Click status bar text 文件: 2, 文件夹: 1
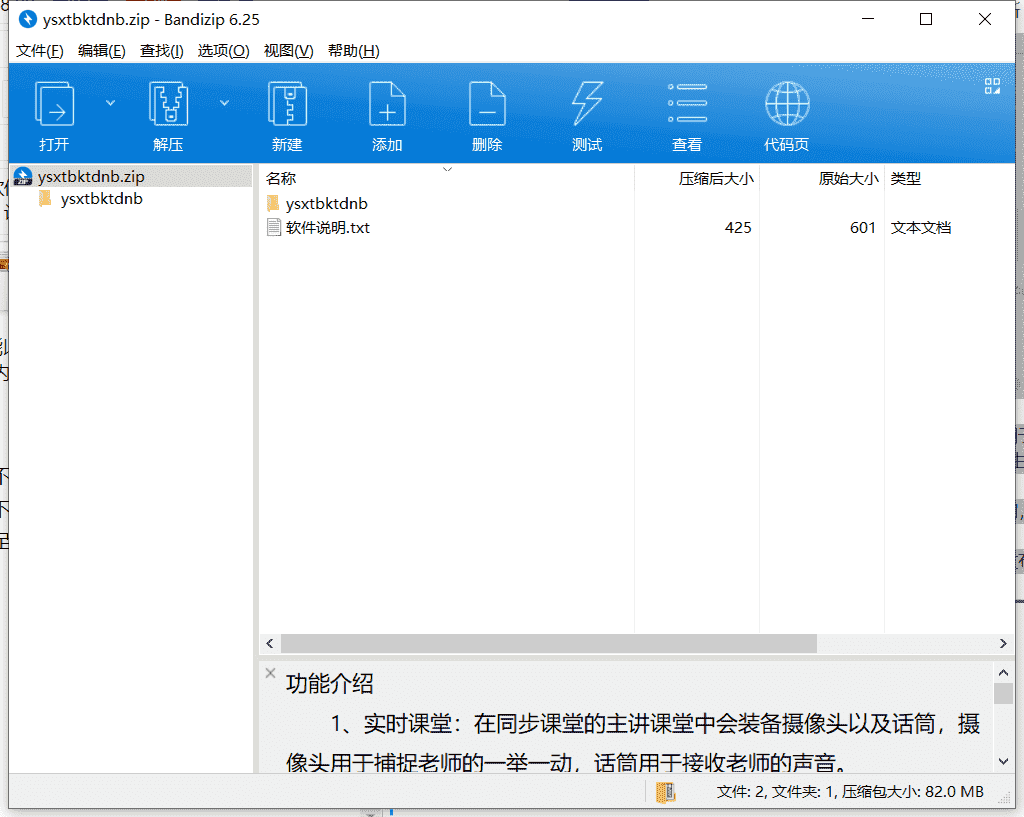Screen dimensions: 1024x817 pyautogui.click(x=775, y=792)
